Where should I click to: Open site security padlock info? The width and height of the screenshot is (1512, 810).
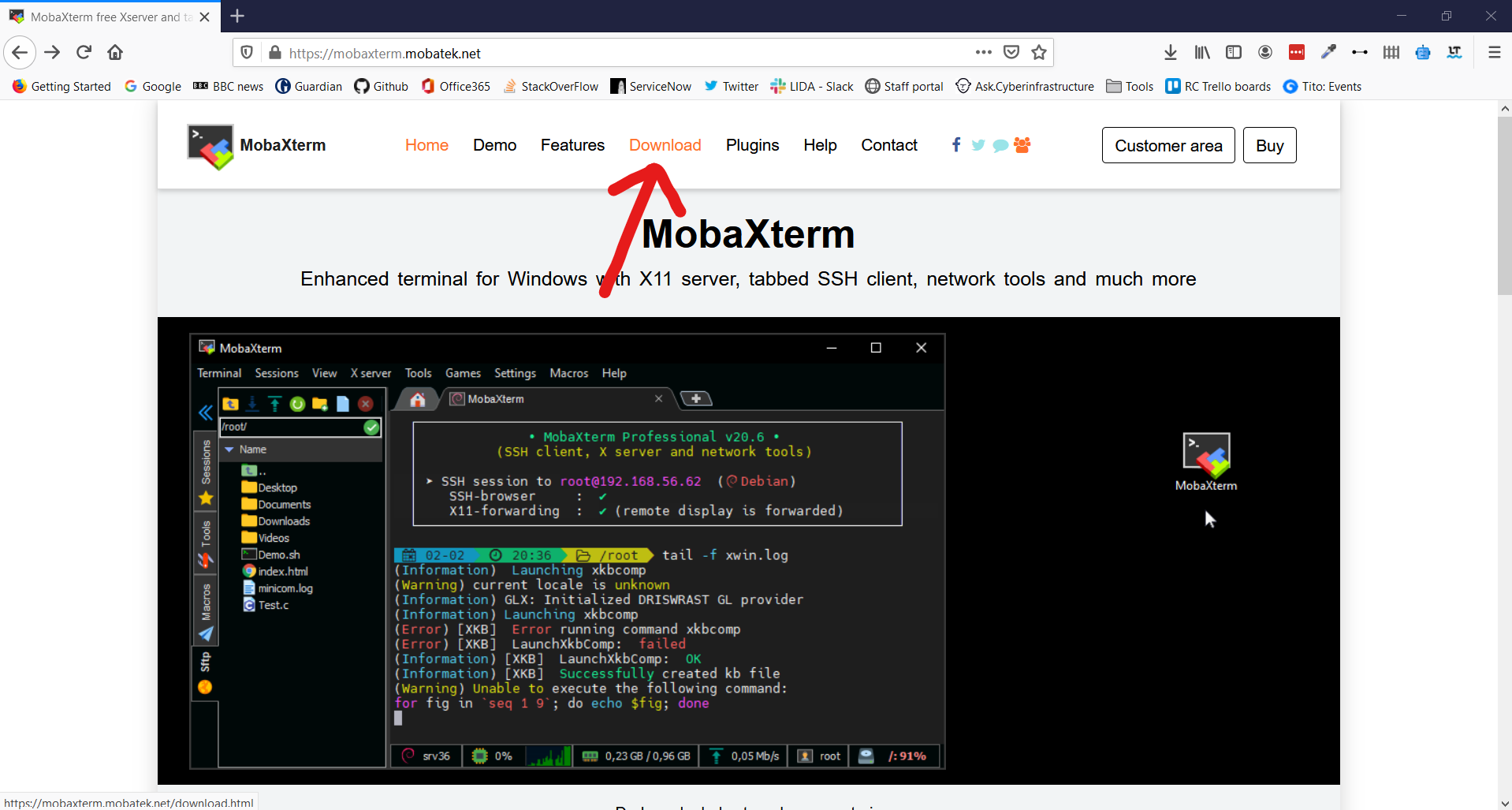[274, 53]
